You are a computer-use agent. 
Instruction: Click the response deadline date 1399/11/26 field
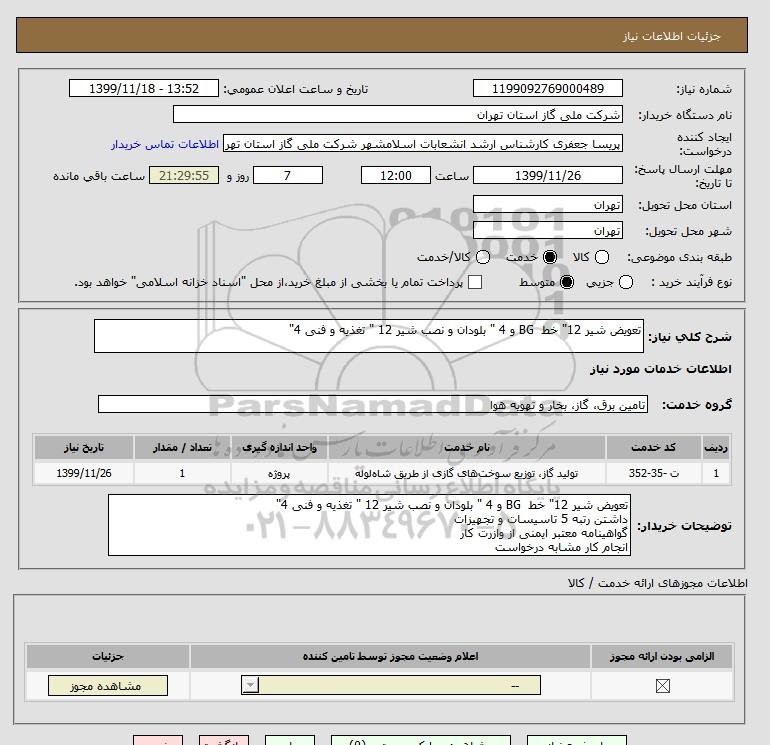548,175
